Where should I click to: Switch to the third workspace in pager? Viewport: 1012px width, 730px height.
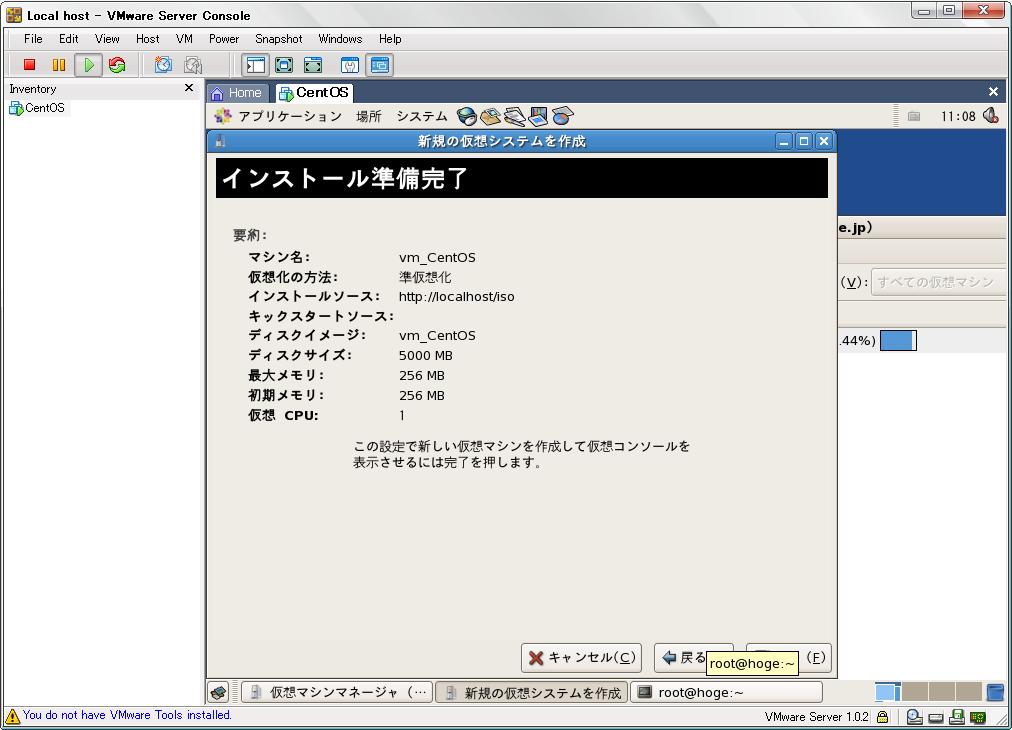pos(942,693)
